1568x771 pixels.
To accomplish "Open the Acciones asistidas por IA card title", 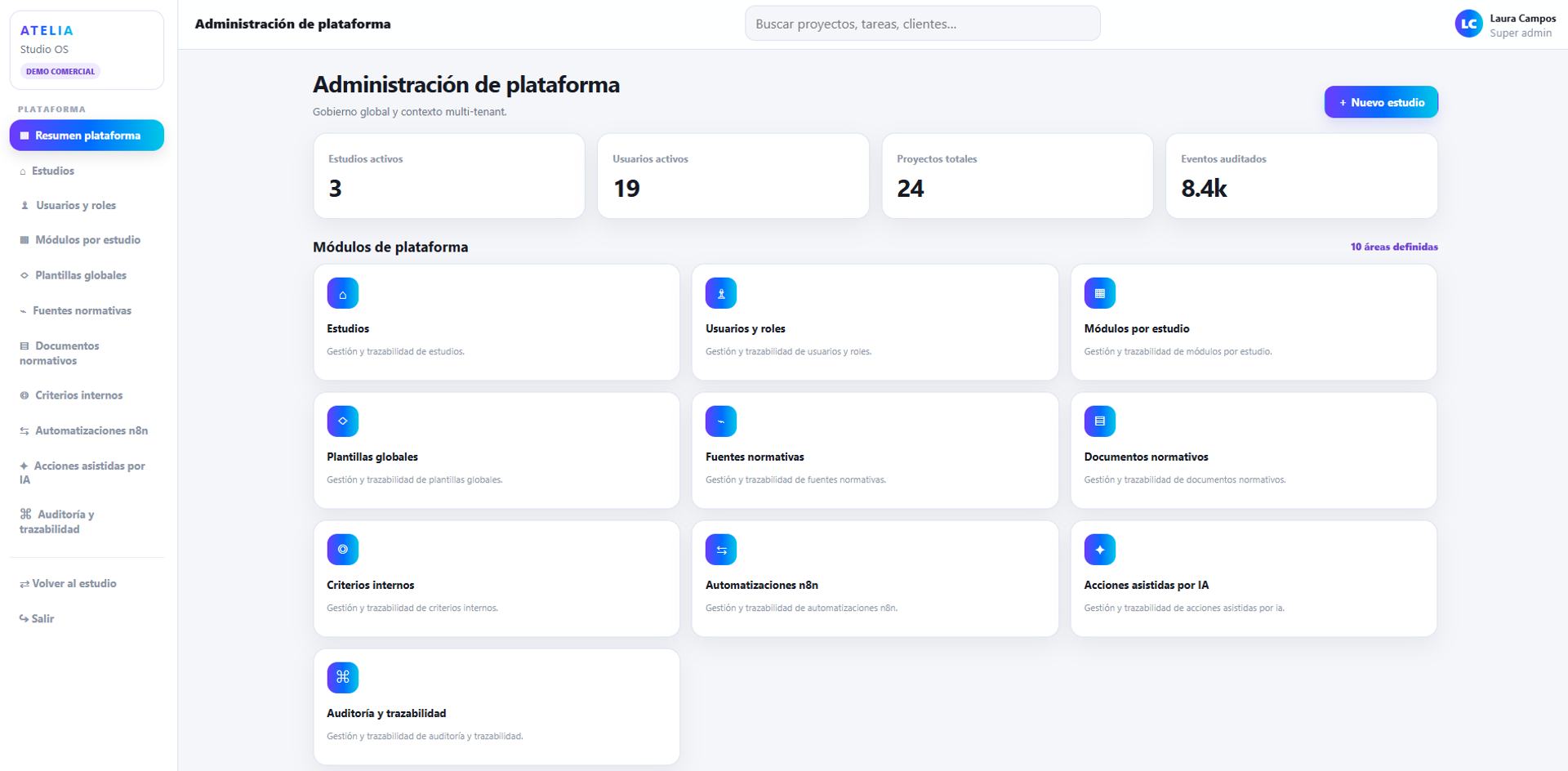I will pos(1146,585).
